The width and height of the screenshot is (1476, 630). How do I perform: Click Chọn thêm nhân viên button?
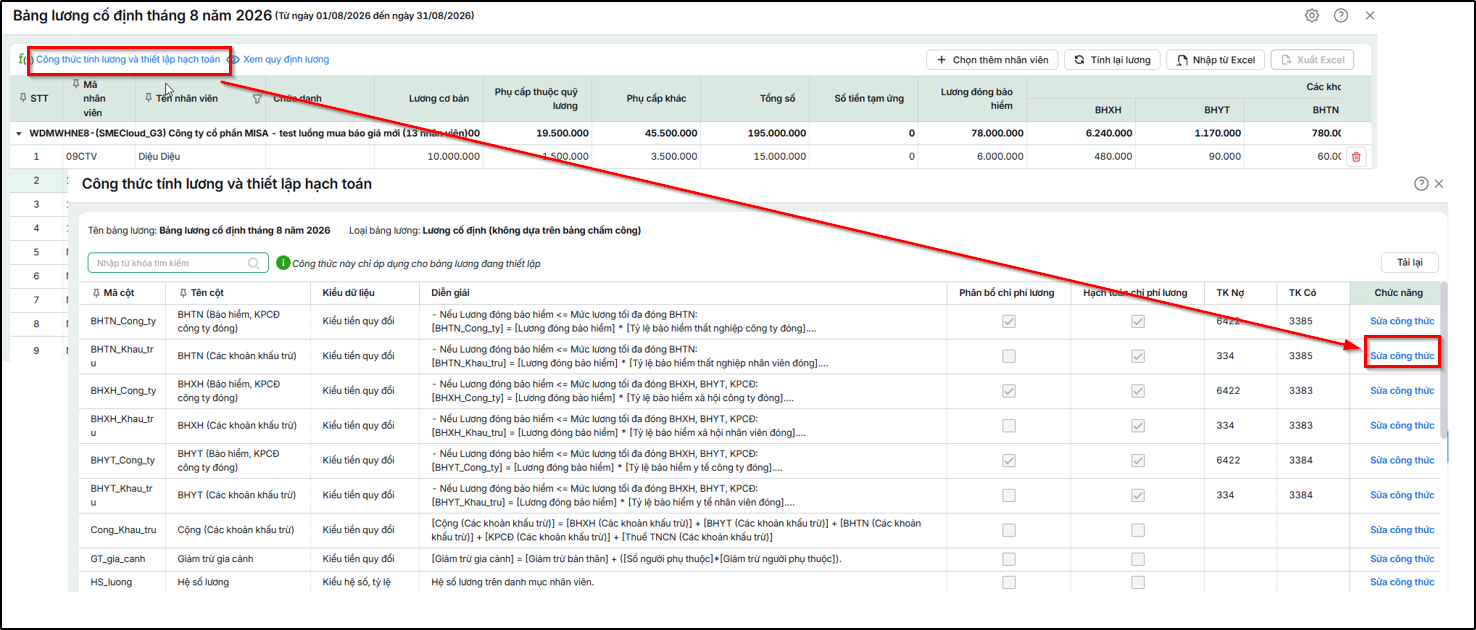[x=992, y=60]
